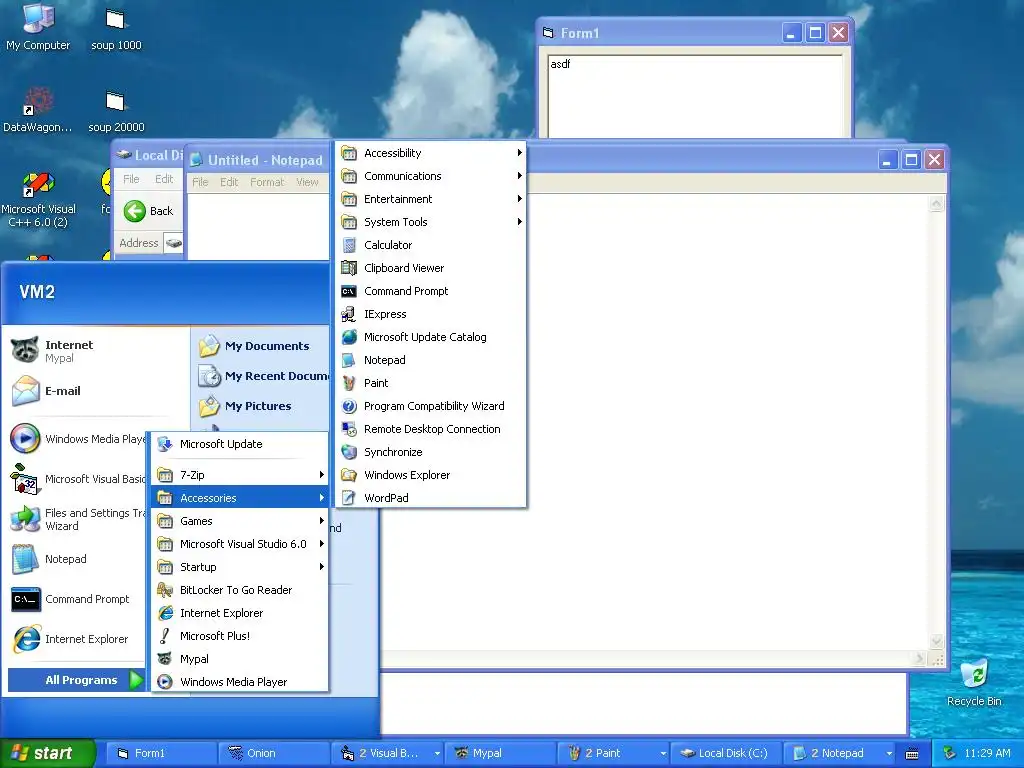The height and width of the screenshot is (768, 1024).
Task: Launch Notepad from Accessories submenu
Action: (431, 360)
